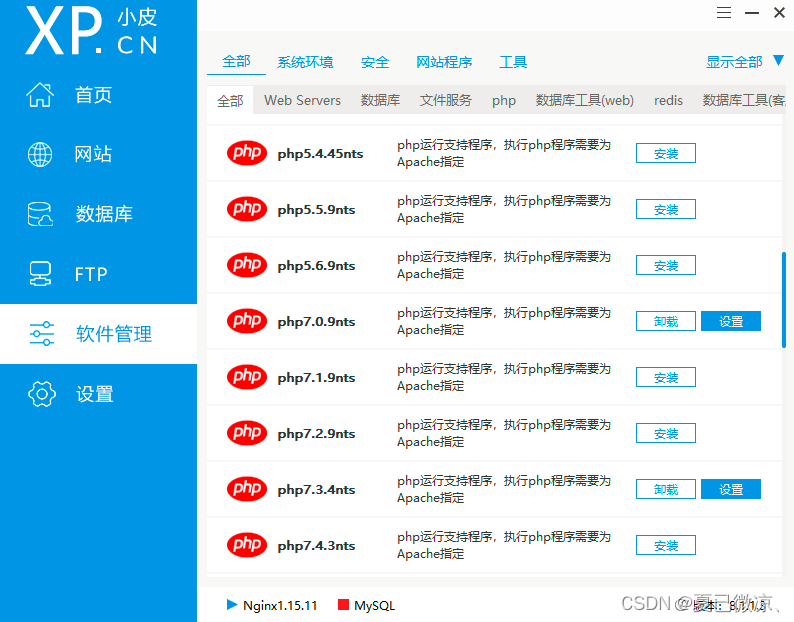The image size is (794, 622).
Task: Install php5.5.9nts
Action: (x=666, y=209)
